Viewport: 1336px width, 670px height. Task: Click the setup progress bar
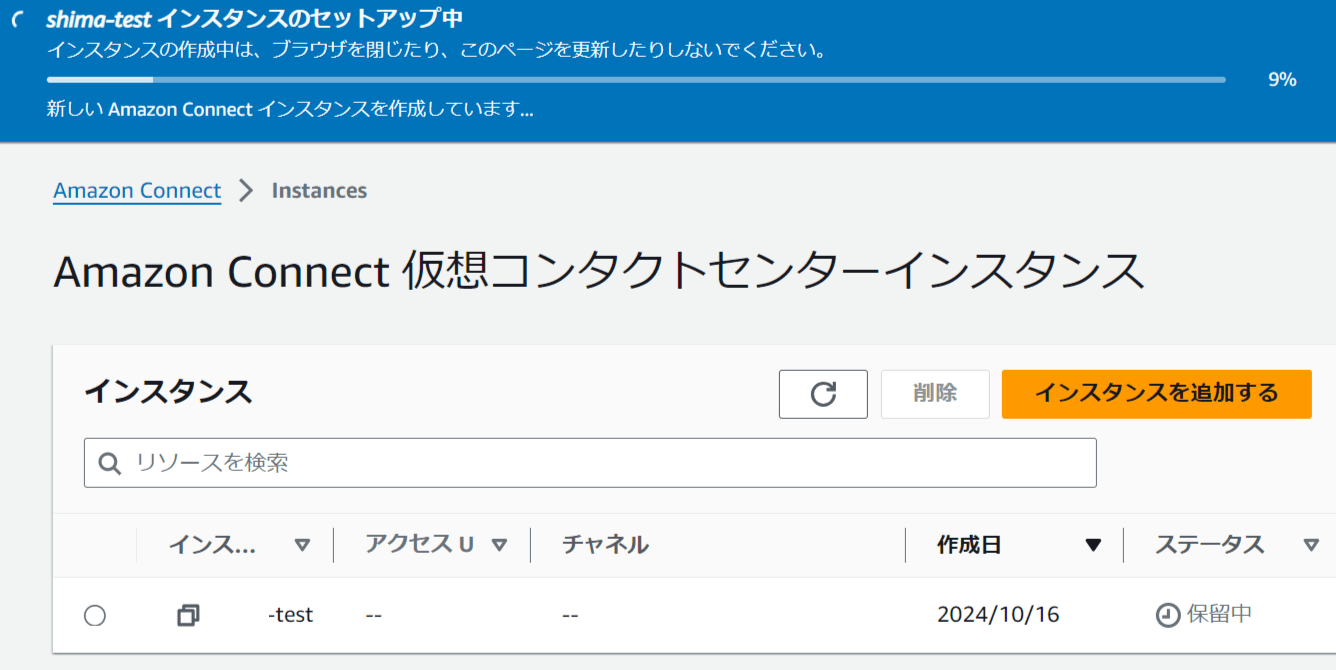[636, 79]
